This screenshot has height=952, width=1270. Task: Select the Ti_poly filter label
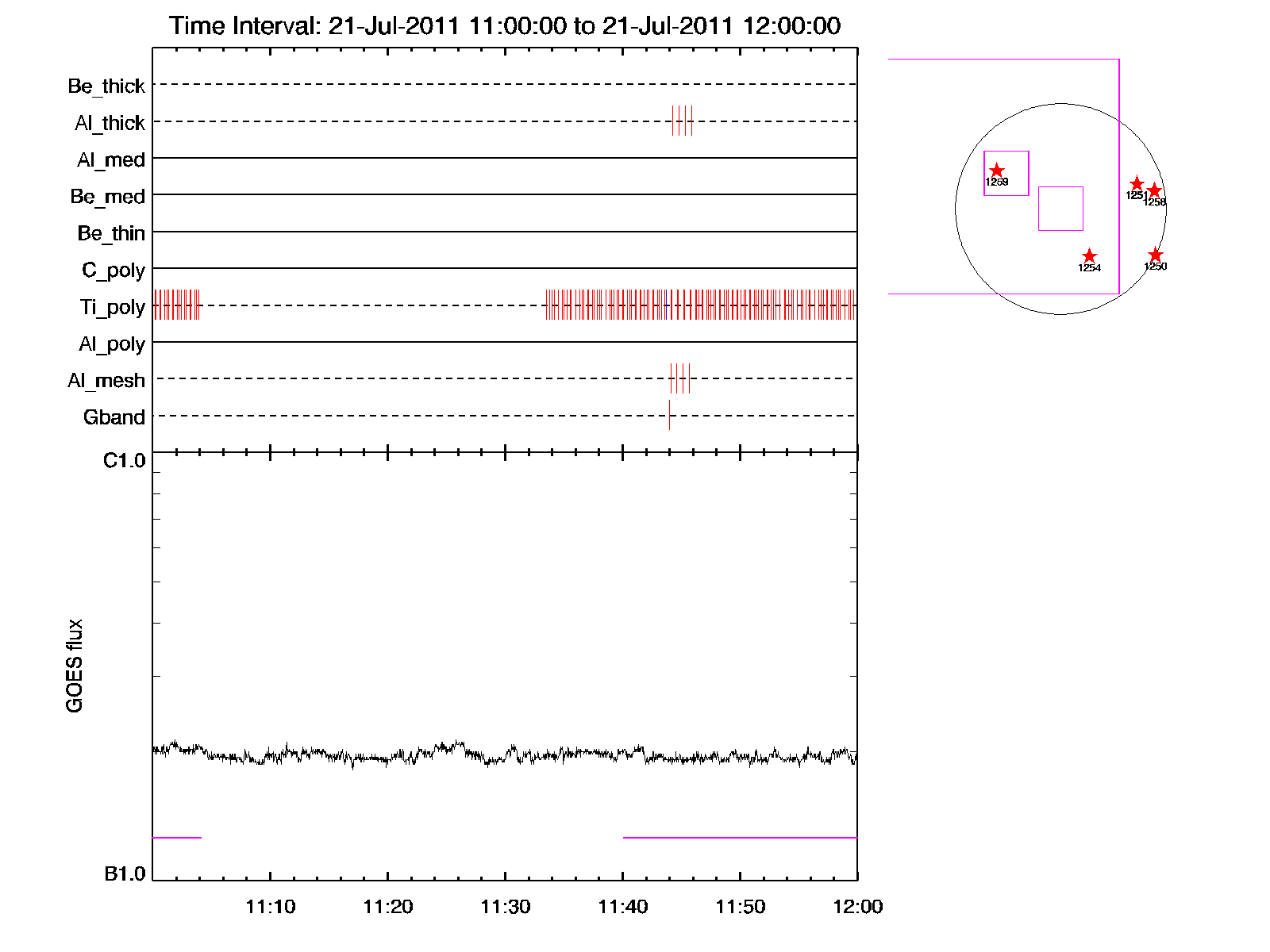[x=112, y=307]
